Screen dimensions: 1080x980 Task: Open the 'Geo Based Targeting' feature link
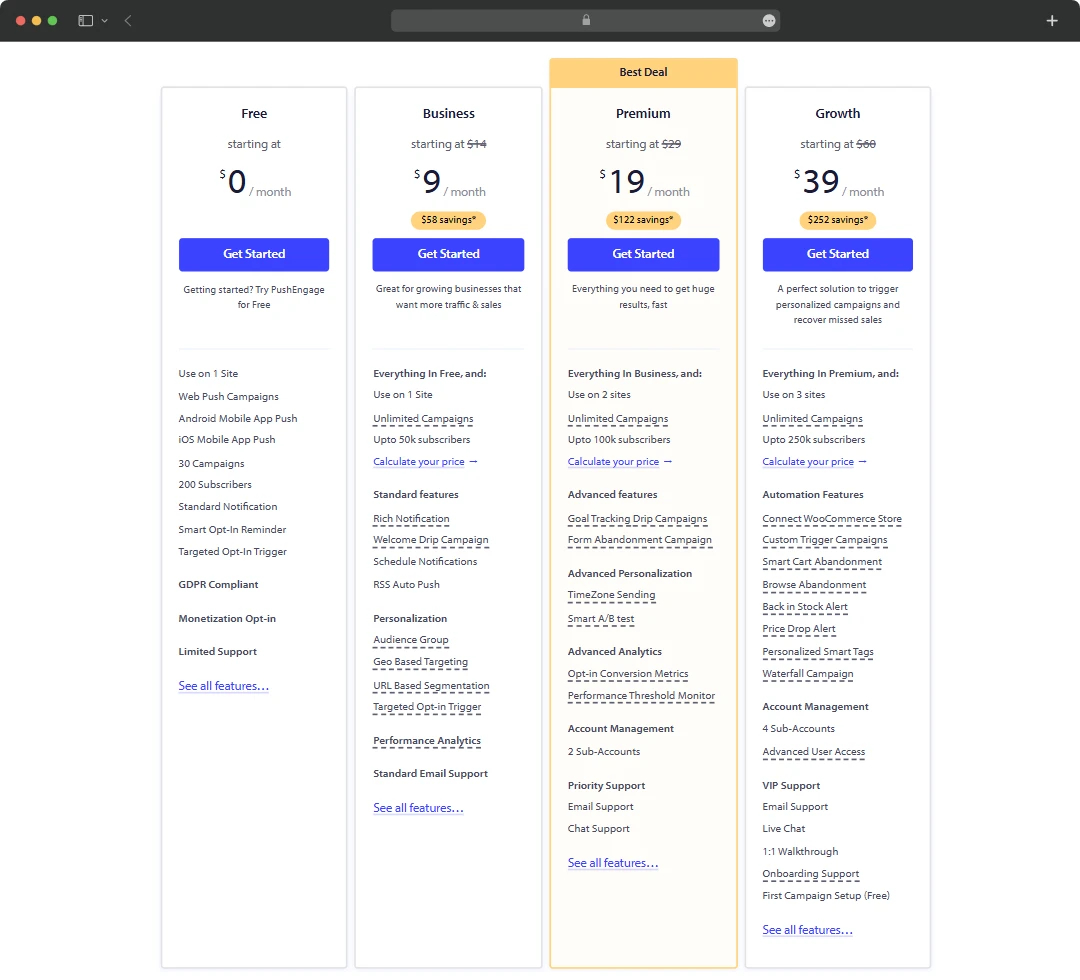(420, 662)
